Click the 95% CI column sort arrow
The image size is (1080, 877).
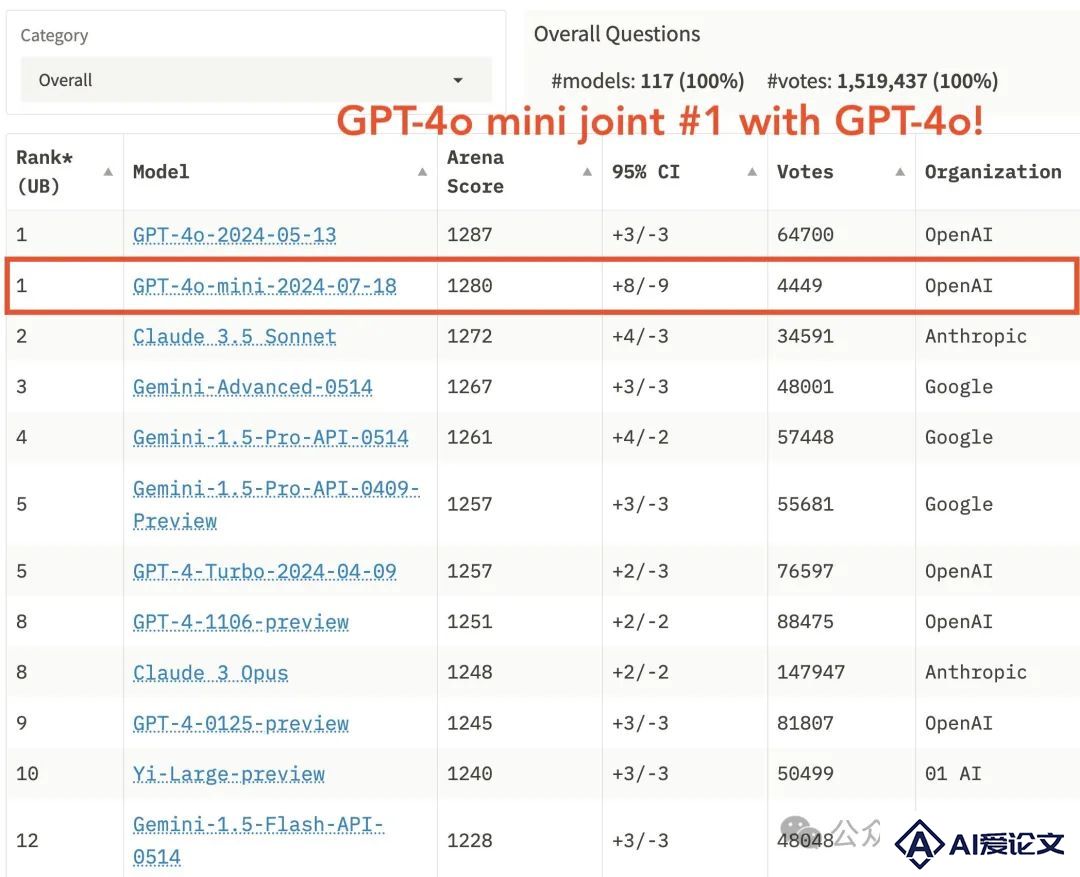click(x=752, y=172)
